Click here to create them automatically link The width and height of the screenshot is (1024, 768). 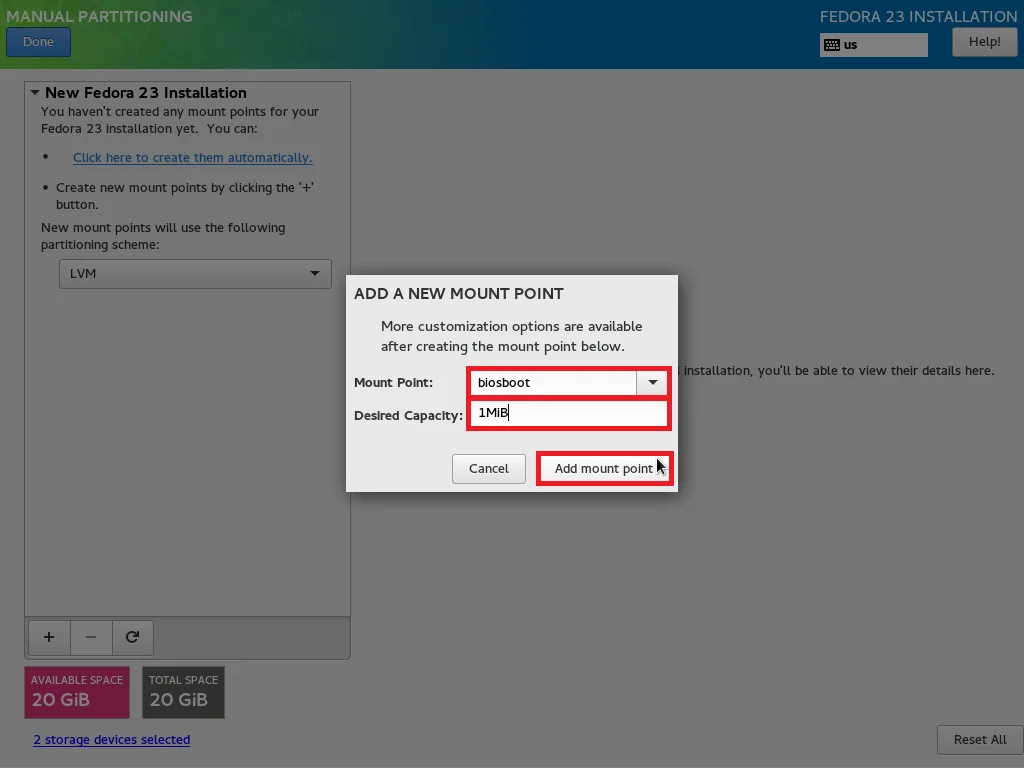click(x=193, y=157)
